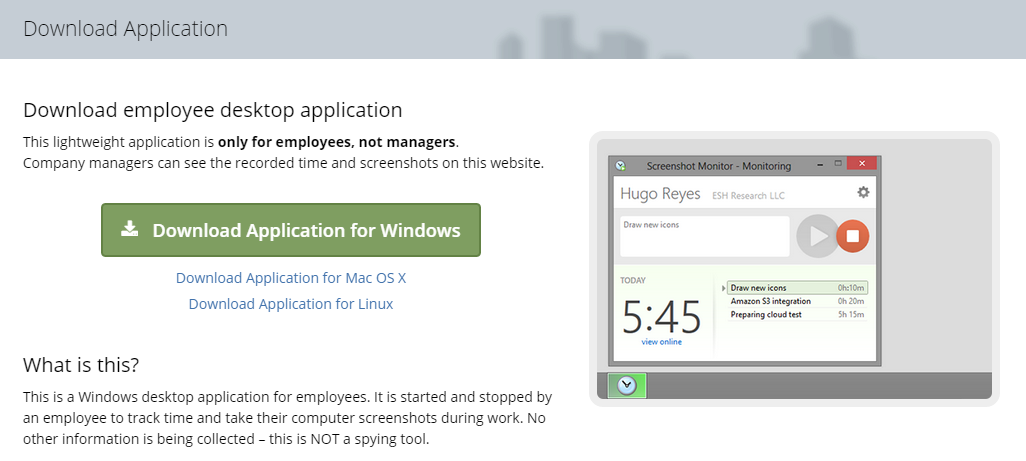Select 'Draw new icons' task row
Screen dimensions: 1026x461
(x=798, y=288)
